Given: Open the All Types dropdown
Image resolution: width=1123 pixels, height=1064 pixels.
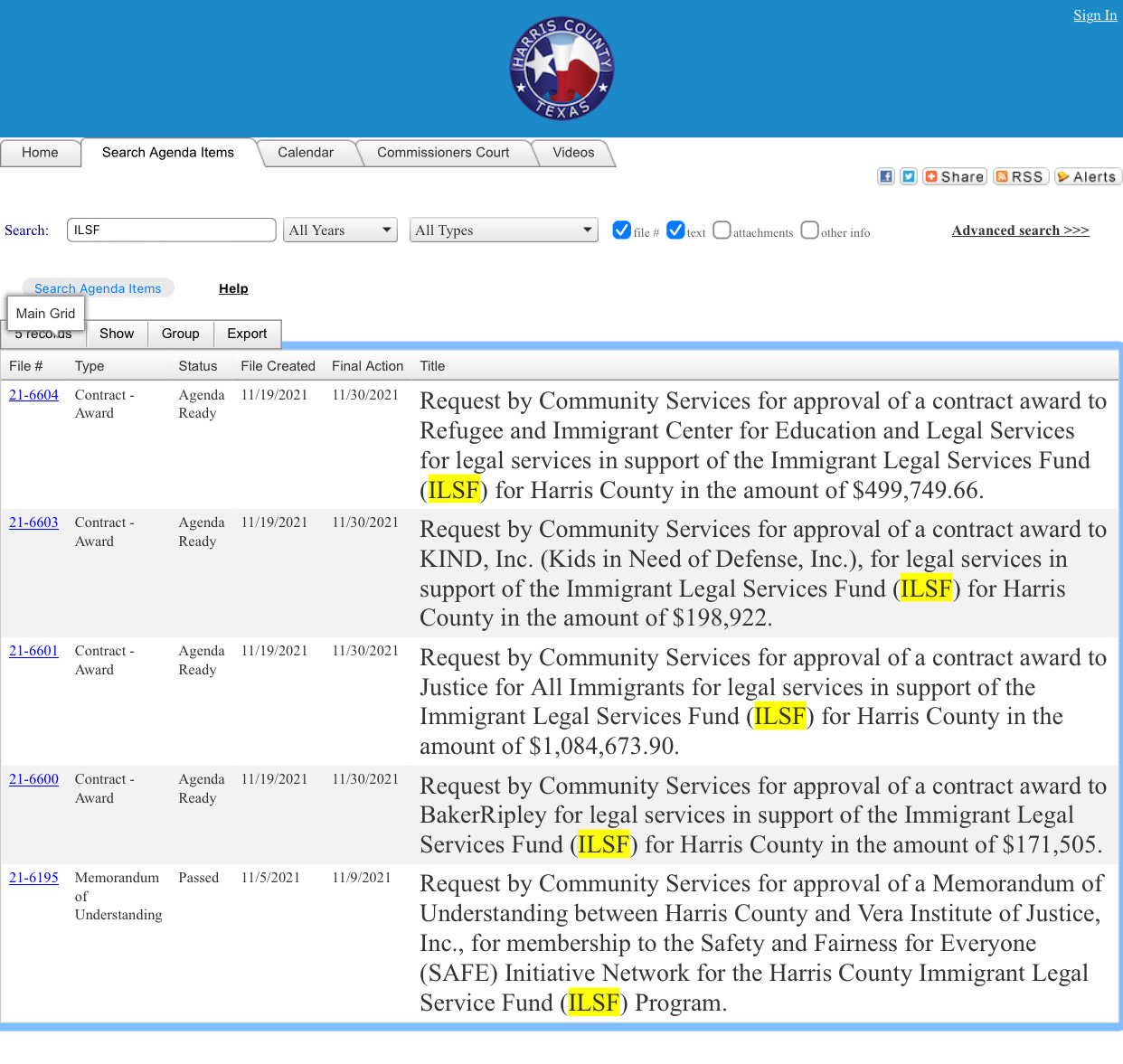Looking at the screenshot, I should (x=504, y=230).
